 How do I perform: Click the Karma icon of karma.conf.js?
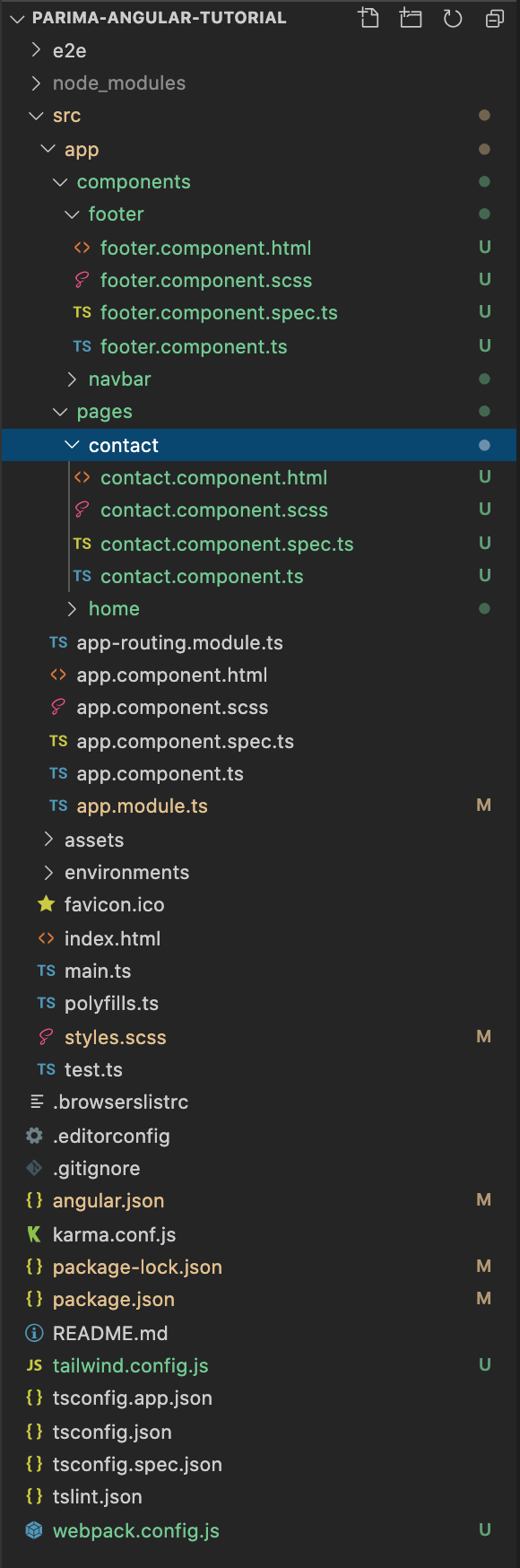point(34,1234)
